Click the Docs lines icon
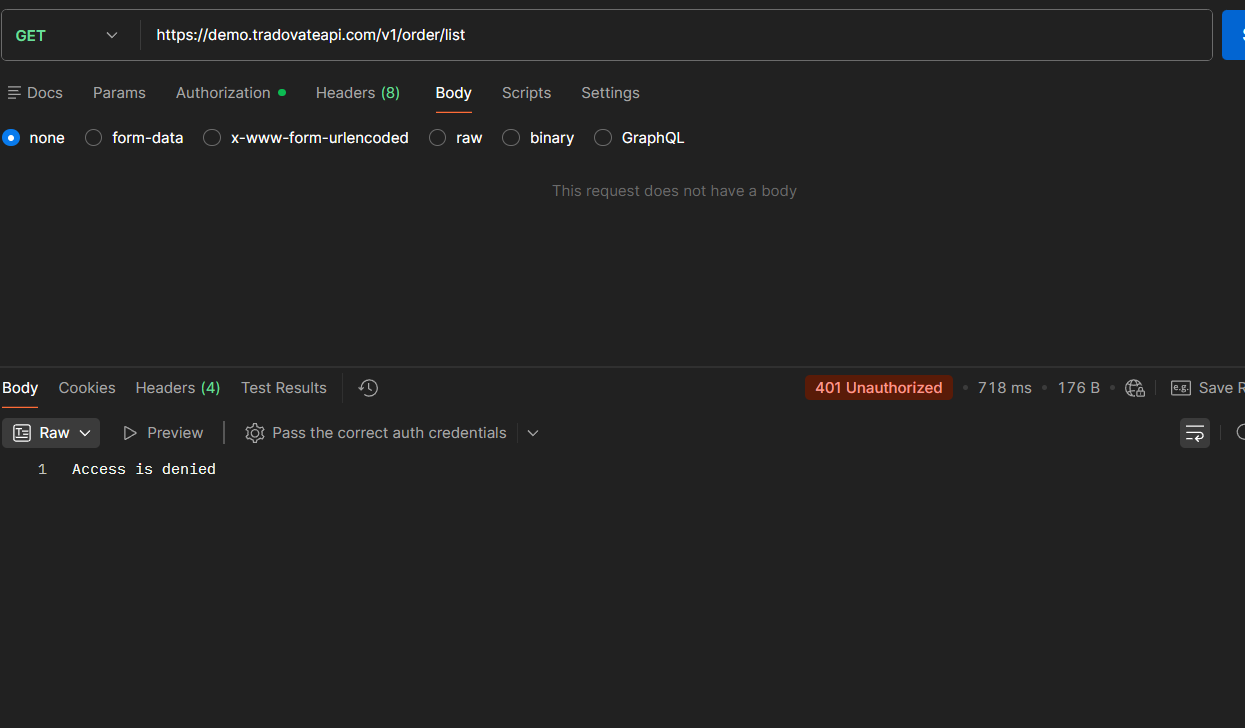The image size is (1245, 728). [14, 93]
